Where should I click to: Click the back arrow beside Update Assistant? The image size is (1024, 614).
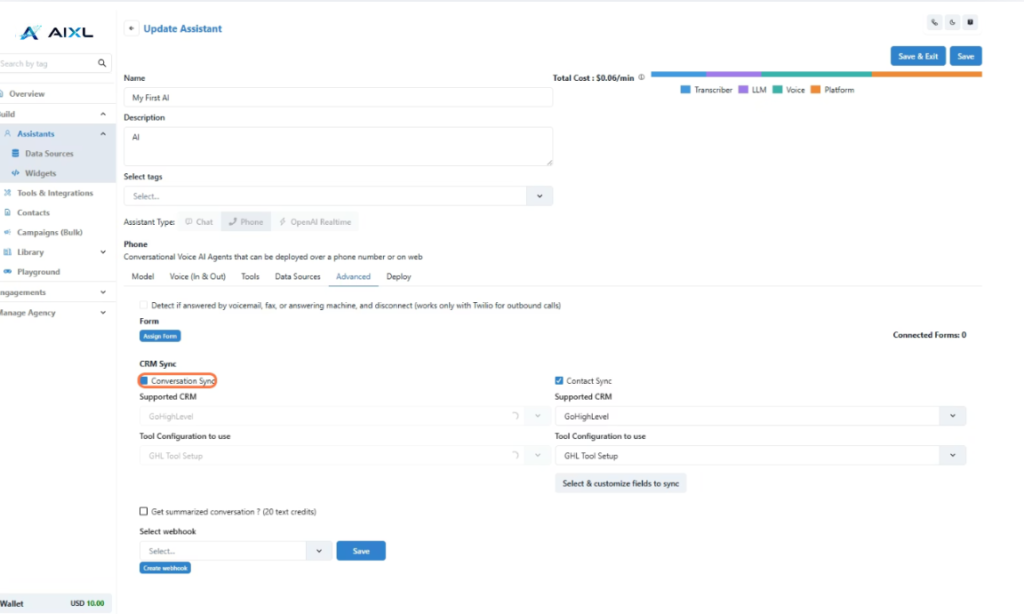tap(131, 29)
